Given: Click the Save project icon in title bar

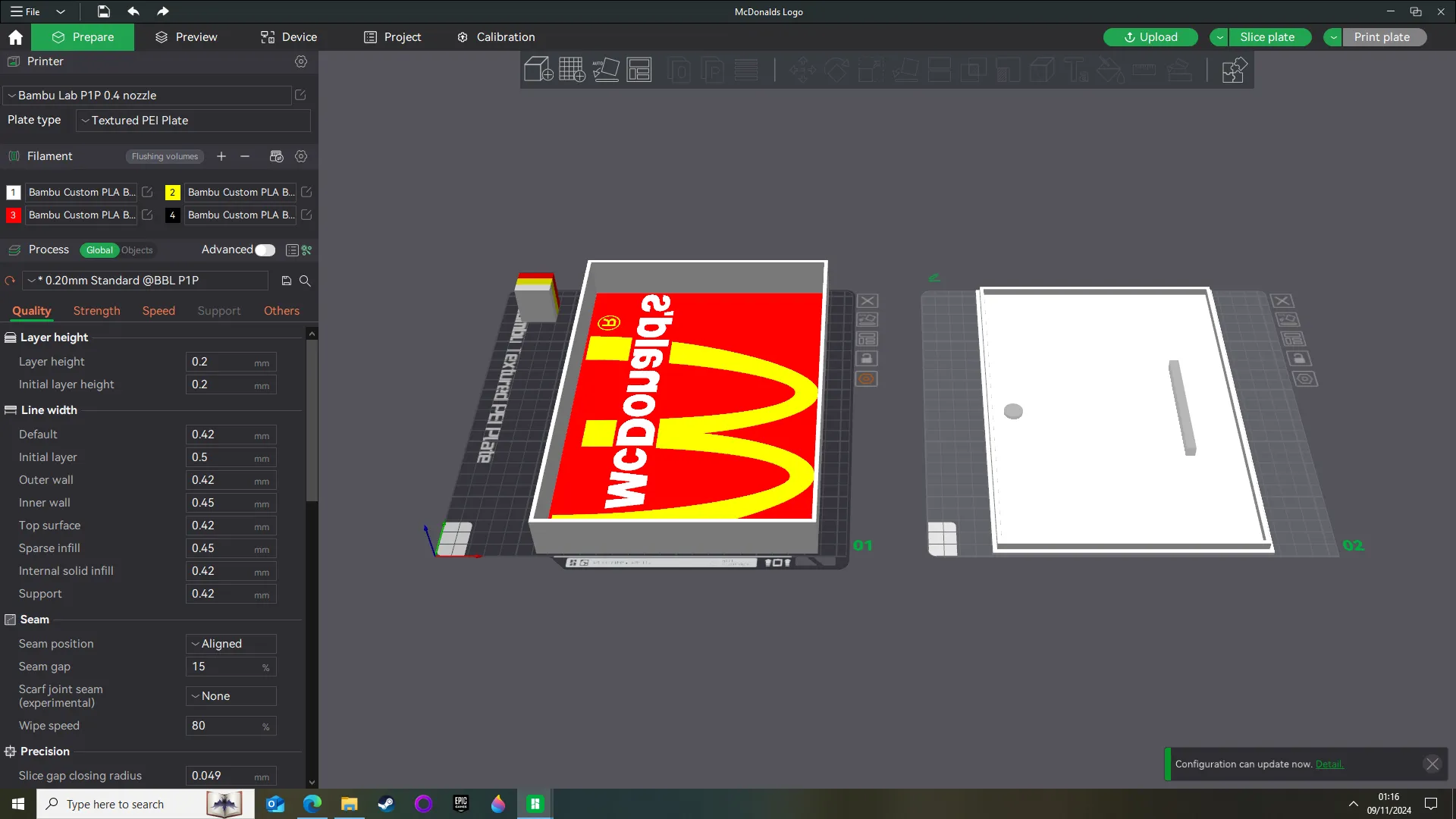Looking at the screenshot, I should point(103,11).
